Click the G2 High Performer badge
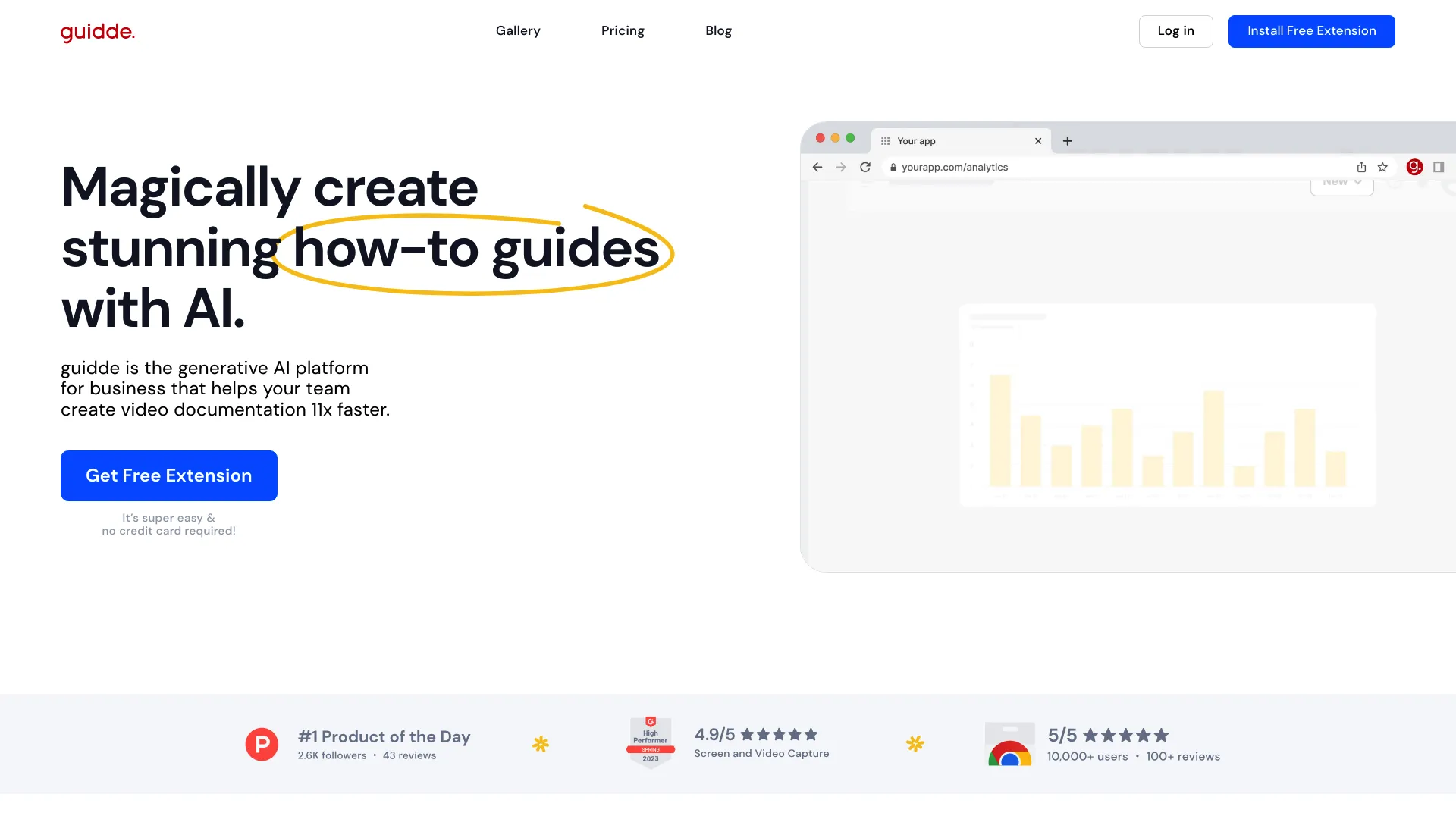Viewport: 1456px width, 819px height. pos(651,743)
